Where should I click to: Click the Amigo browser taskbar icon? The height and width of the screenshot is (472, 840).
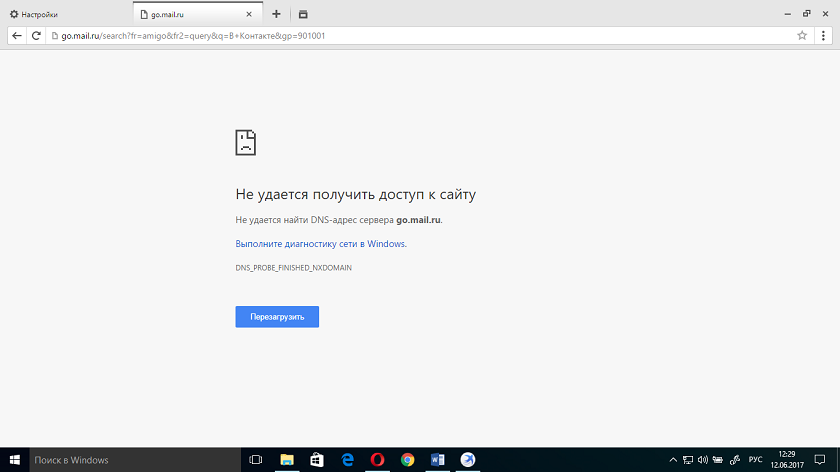(x=468, y=460)
